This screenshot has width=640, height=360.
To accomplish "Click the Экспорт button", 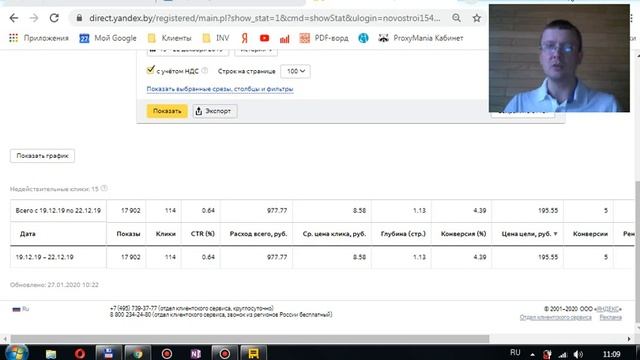I will [215, 111].
